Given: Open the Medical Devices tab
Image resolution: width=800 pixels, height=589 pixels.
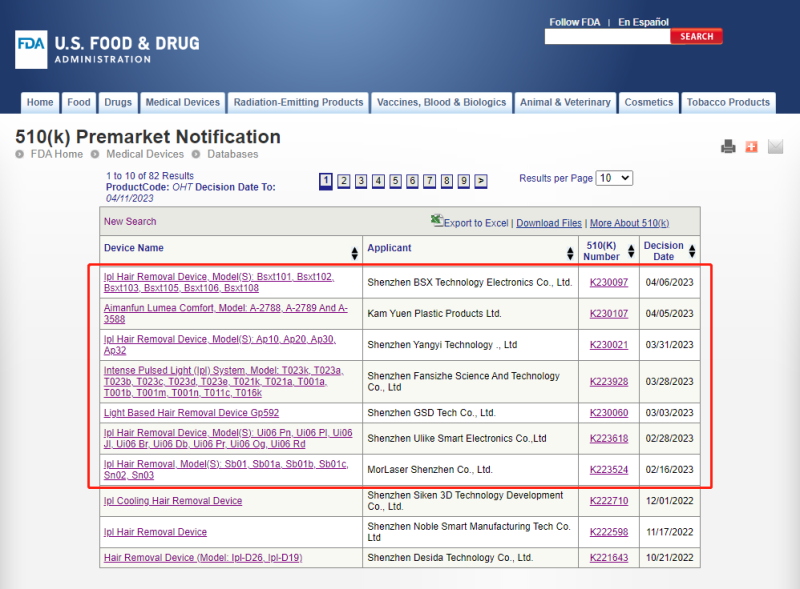Looking at the screenshot, I should click(182, 102).
